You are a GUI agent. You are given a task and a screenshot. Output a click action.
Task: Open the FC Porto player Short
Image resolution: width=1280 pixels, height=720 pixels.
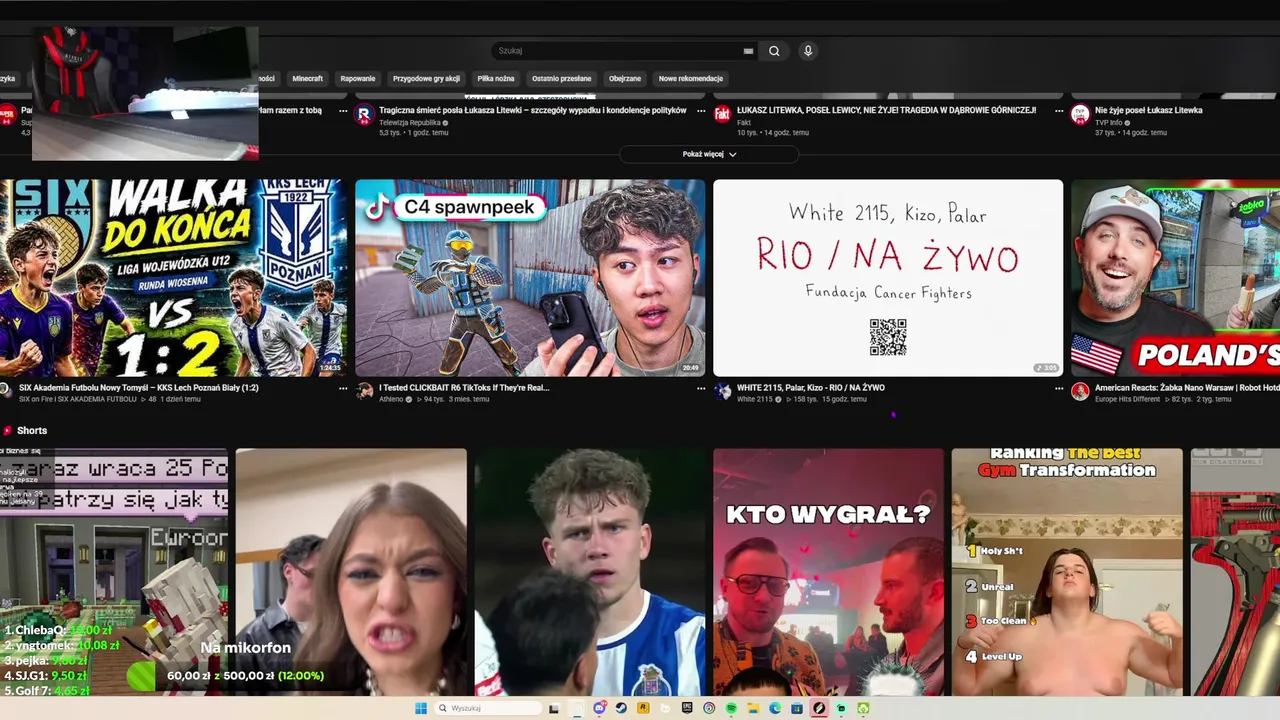click(x=590, y=572)
